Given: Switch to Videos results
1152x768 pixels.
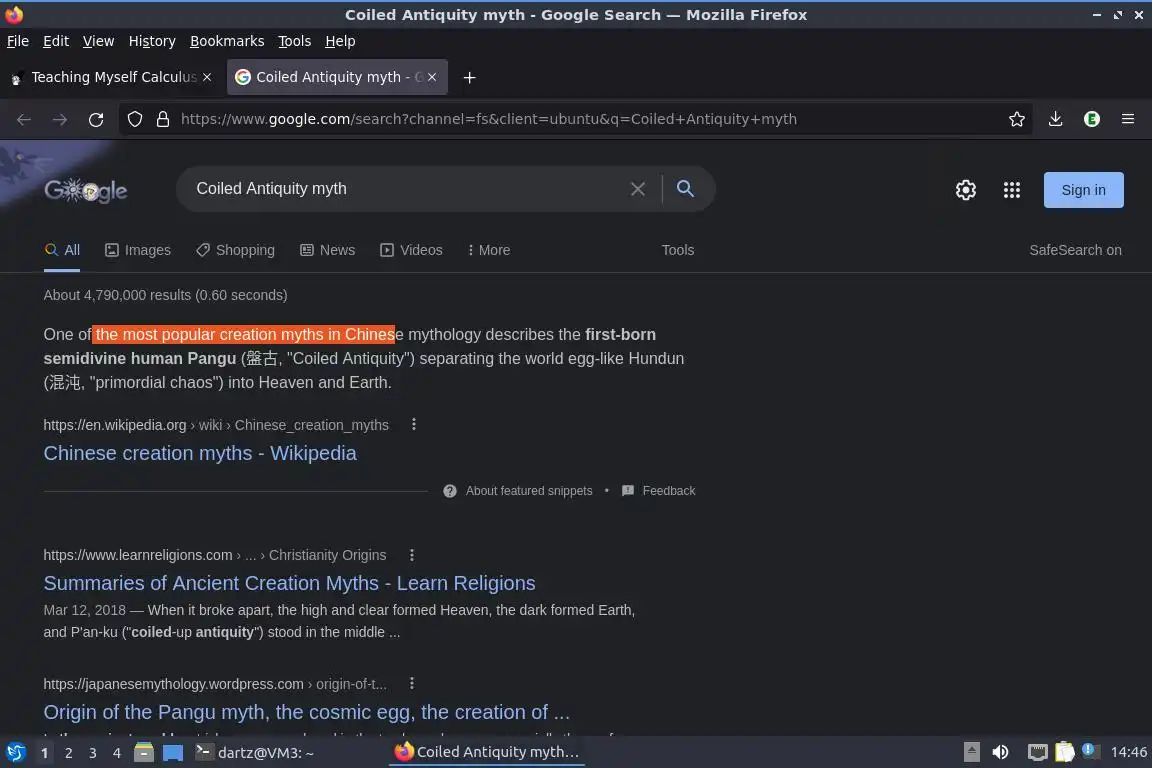Looking at the screenshot, I should [x=411, y=250].
